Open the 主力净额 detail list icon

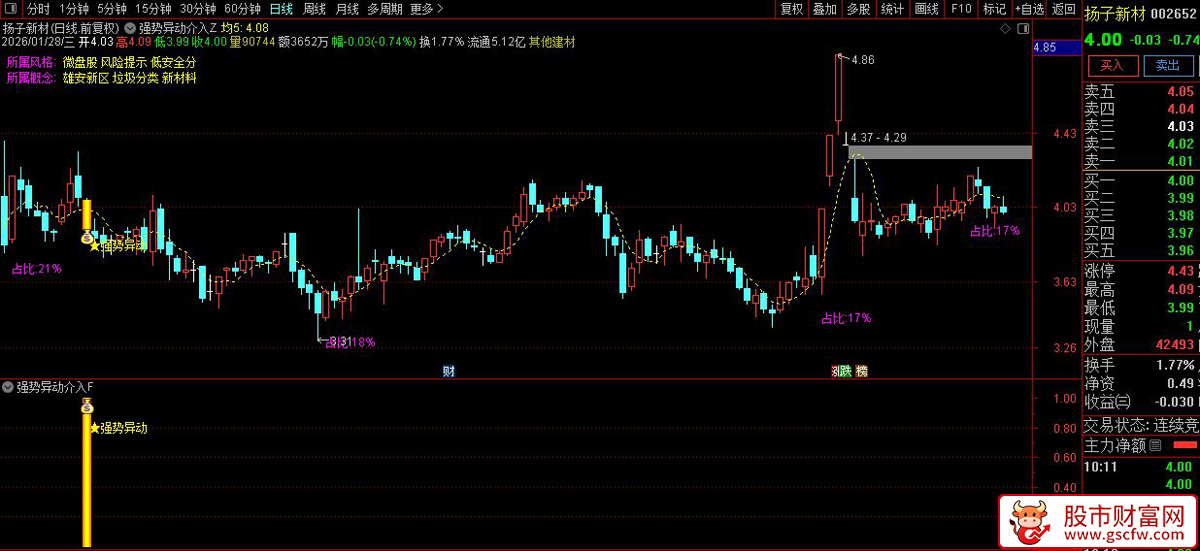(x=1156, y=445)
